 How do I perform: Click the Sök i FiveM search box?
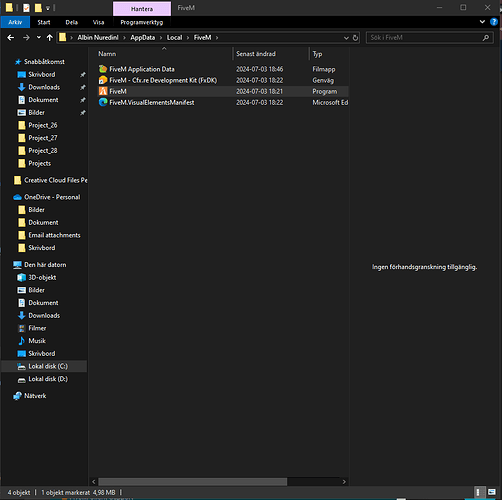(425, 38)
